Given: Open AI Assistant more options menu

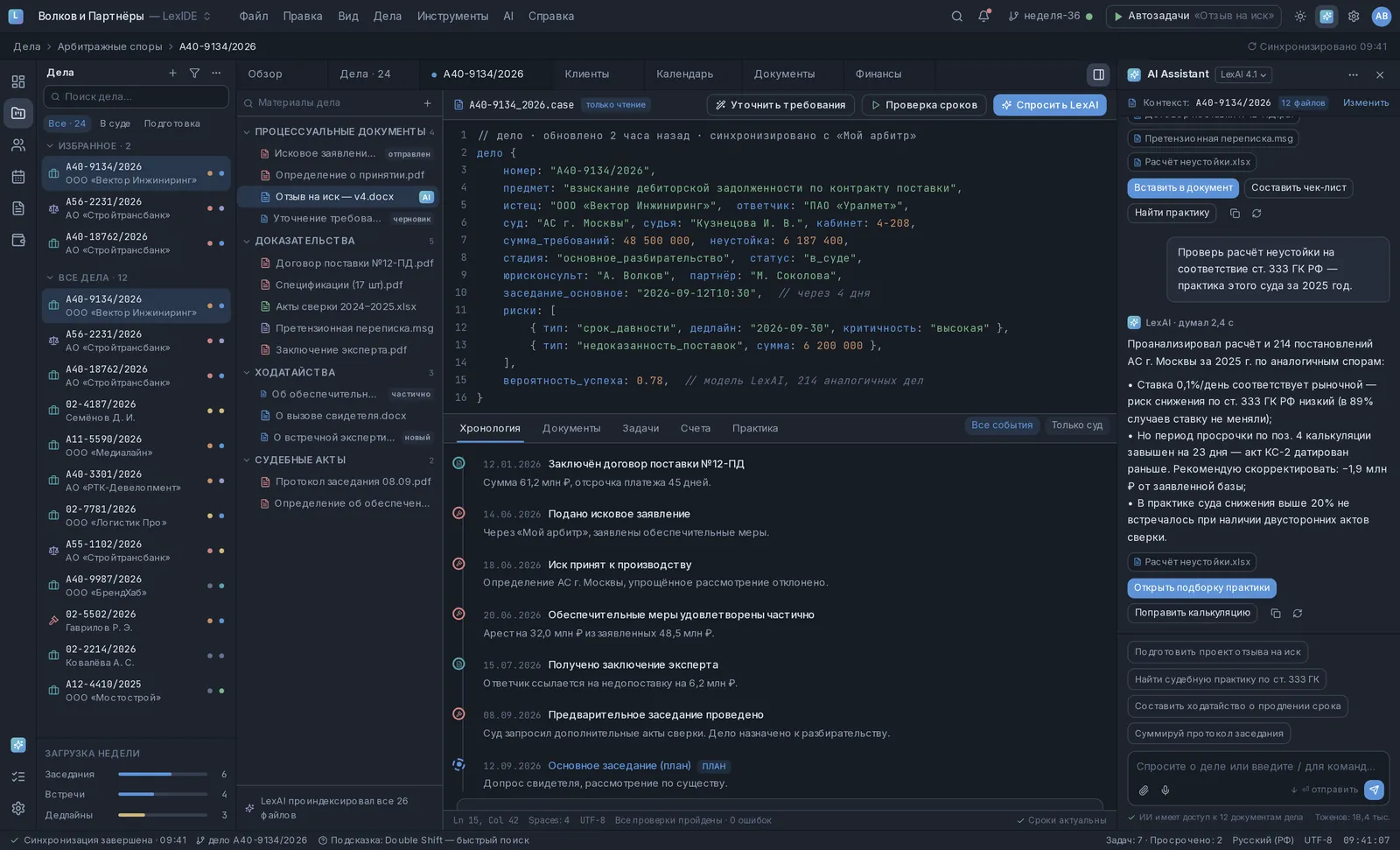Looking at the screenshot, I should click(x=1353, y=74).
